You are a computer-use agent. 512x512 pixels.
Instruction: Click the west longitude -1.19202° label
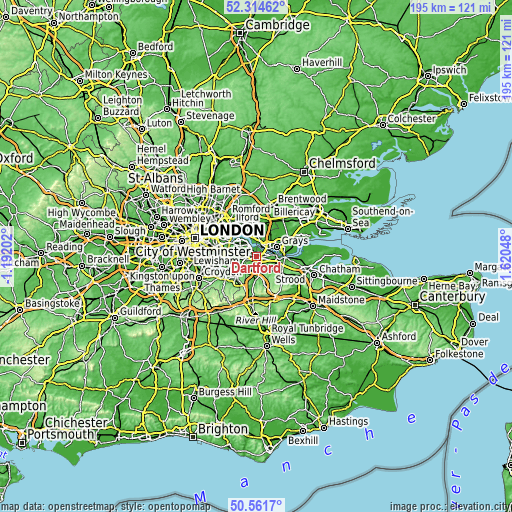pyautogui.click(x=7, y=256)
